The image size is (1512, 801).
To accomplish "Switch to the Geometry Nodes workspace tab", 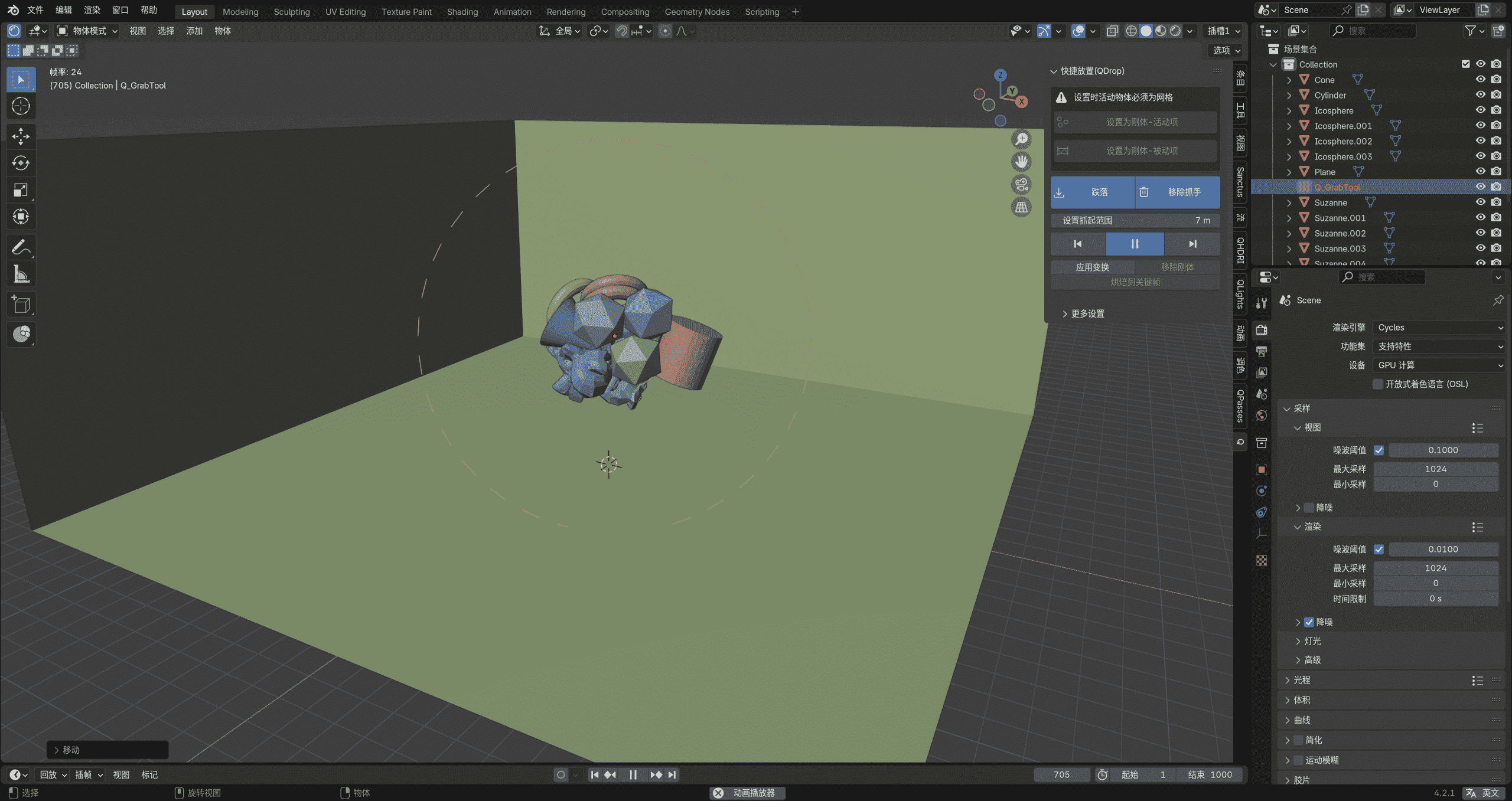I will pyautogui.click(x=697, y=11).
